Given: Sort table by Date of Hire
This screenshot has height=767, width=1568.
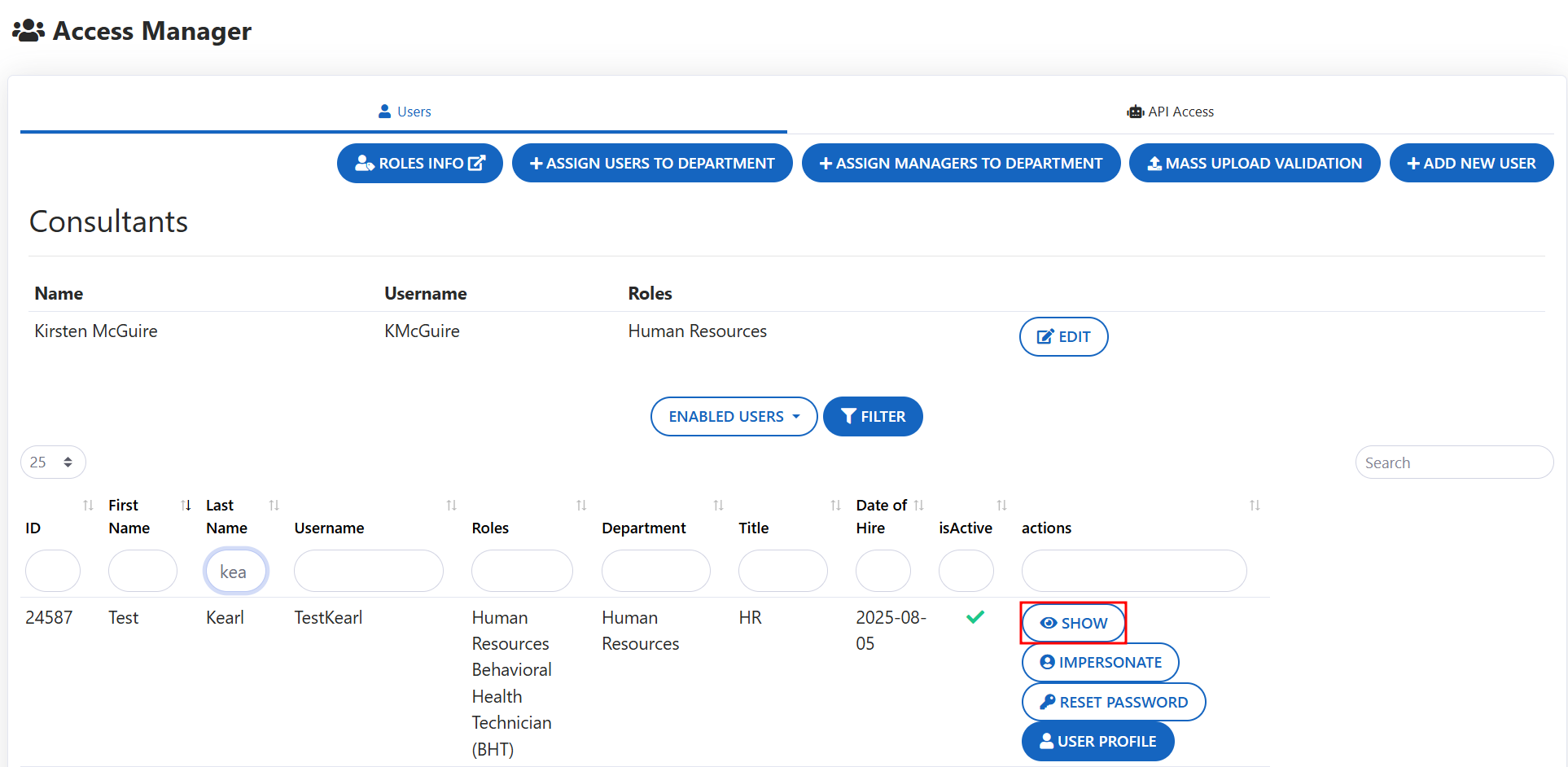Looking at the screenshot, I should (x=882, y=516).
